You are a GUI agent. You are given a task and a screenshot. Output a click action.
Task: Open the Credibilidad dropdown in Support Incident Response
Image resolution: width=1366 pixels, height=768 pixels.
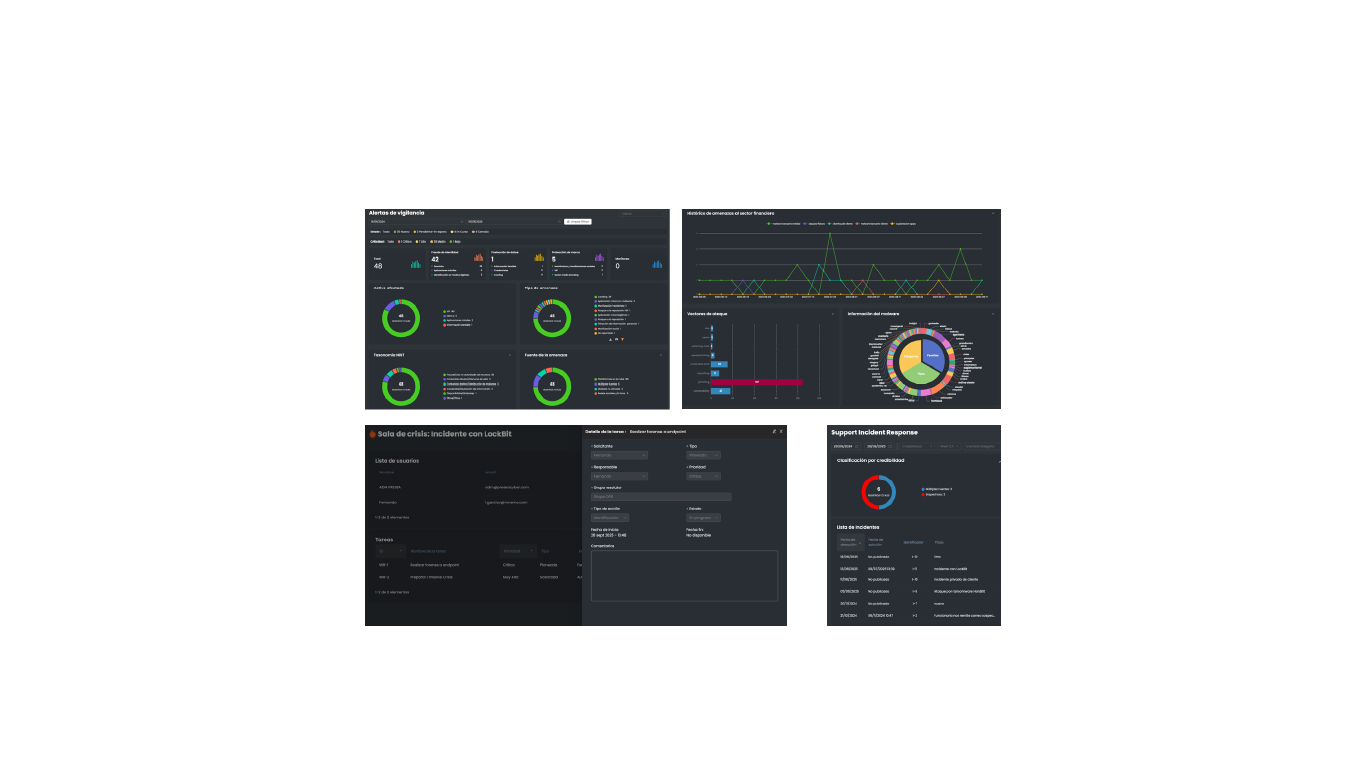pos(917,446)
